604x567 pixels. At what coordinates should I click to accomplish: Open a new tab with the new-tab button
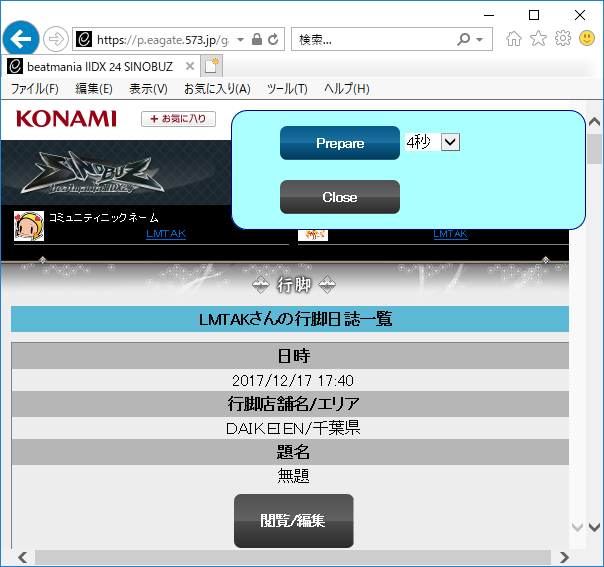[x=211, y=66]
